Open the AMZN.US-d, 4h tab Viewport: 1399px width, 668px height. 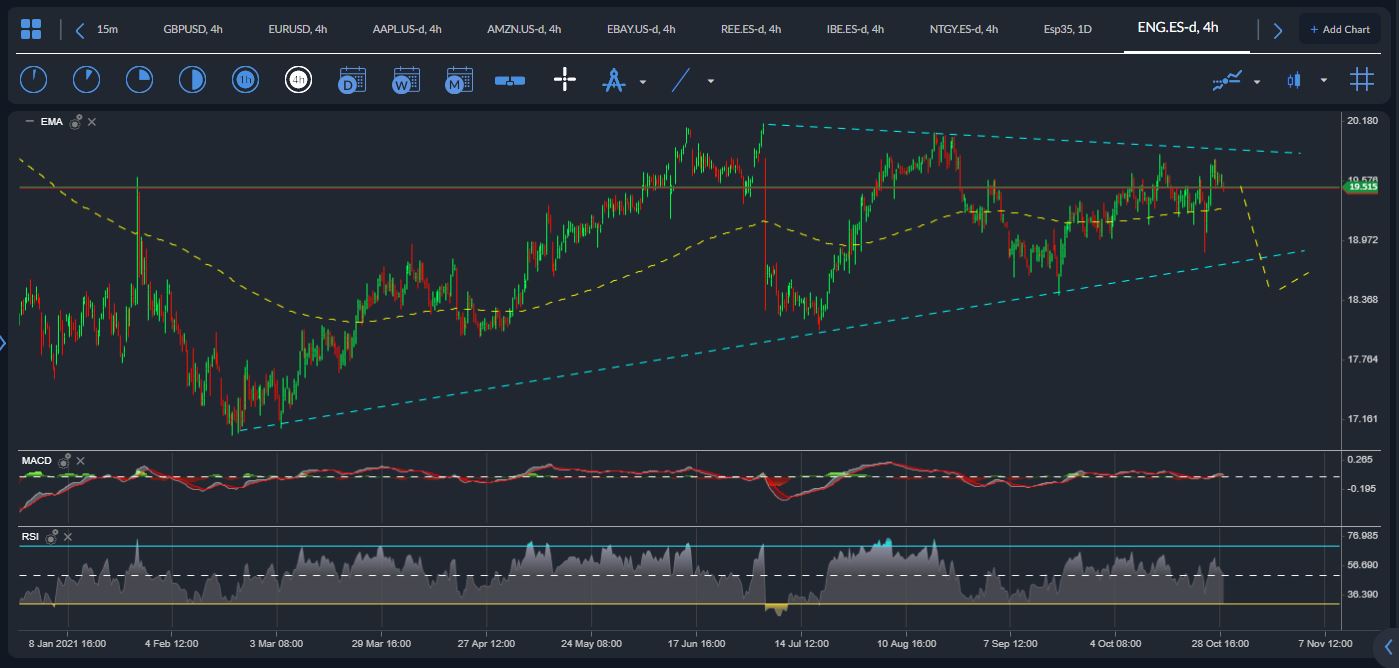(x=523, y=29)
